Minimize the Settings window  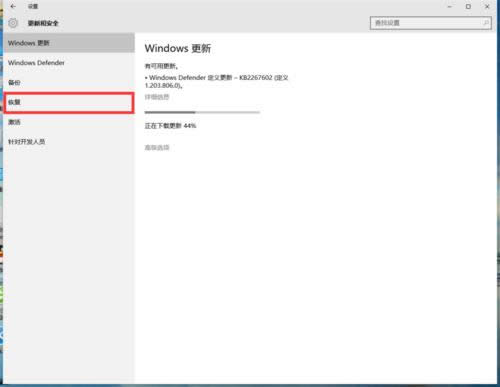coord(449,6)
